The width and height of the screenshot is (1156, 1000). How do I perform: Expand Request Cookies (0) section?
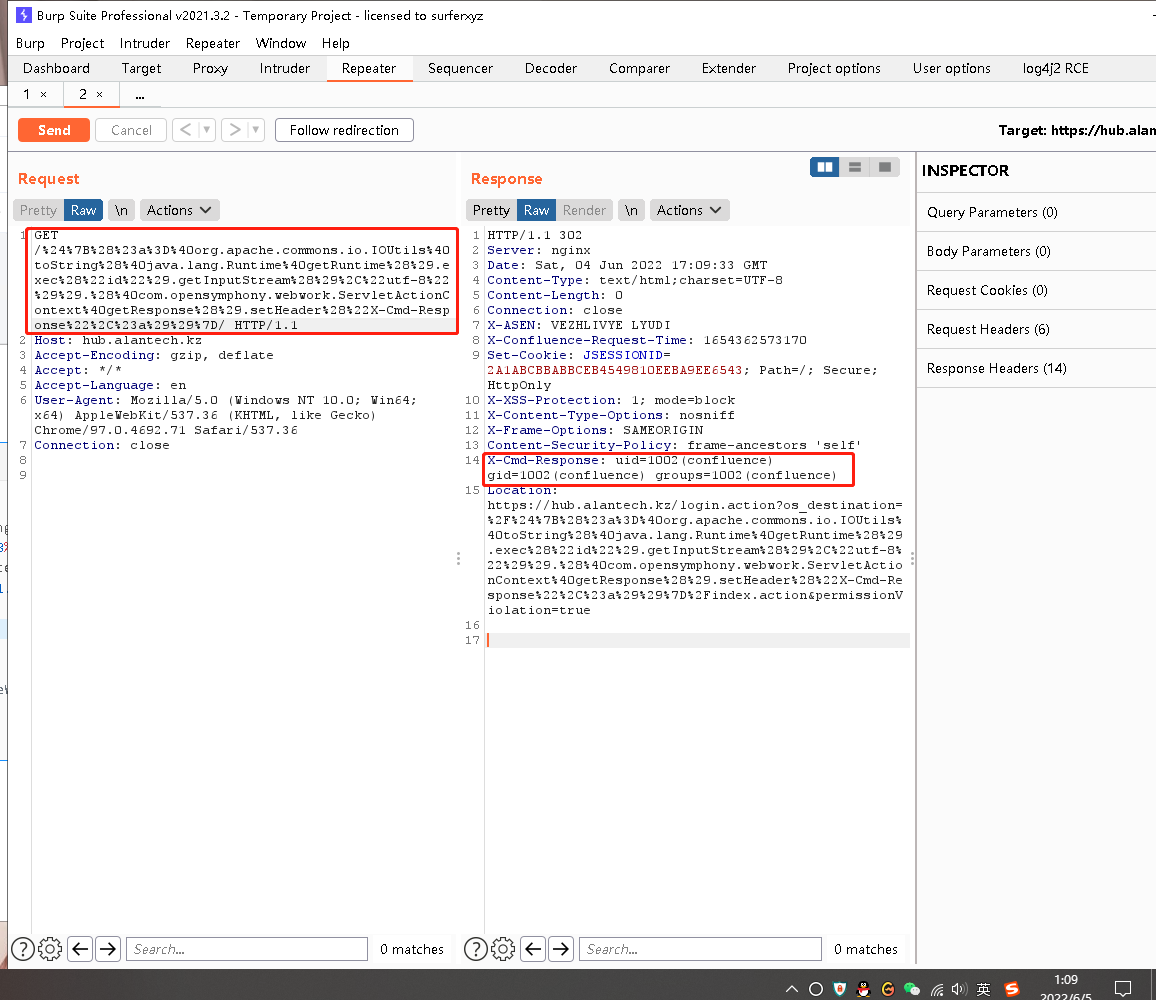(1037, 291)
